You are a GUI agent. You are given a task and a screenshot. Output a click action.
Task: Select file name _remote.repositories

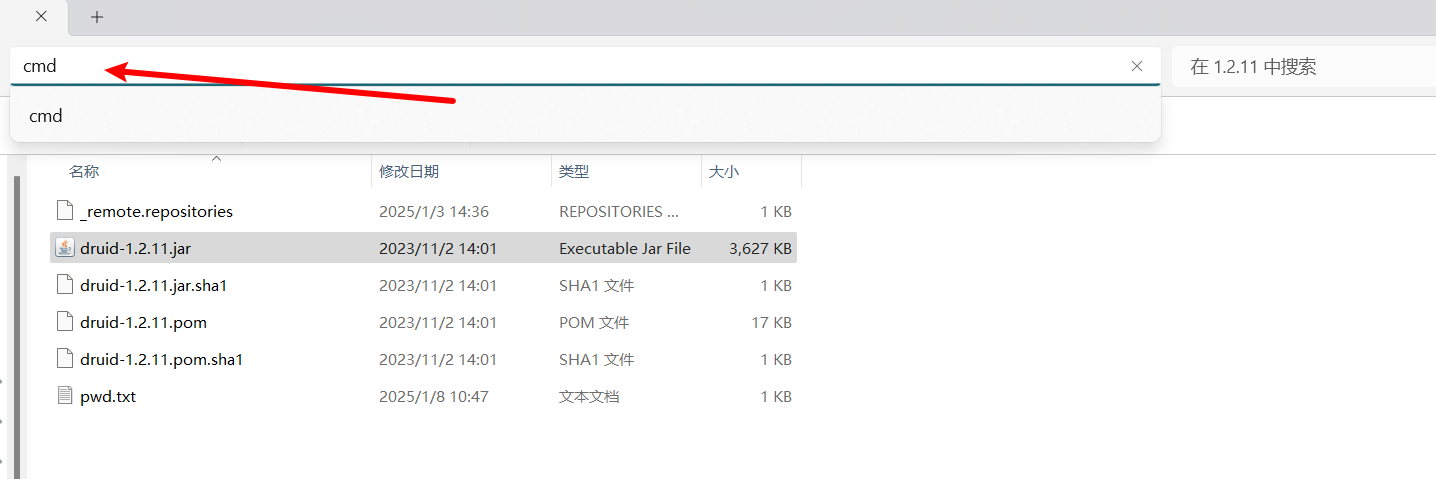(x=156, y=211)
